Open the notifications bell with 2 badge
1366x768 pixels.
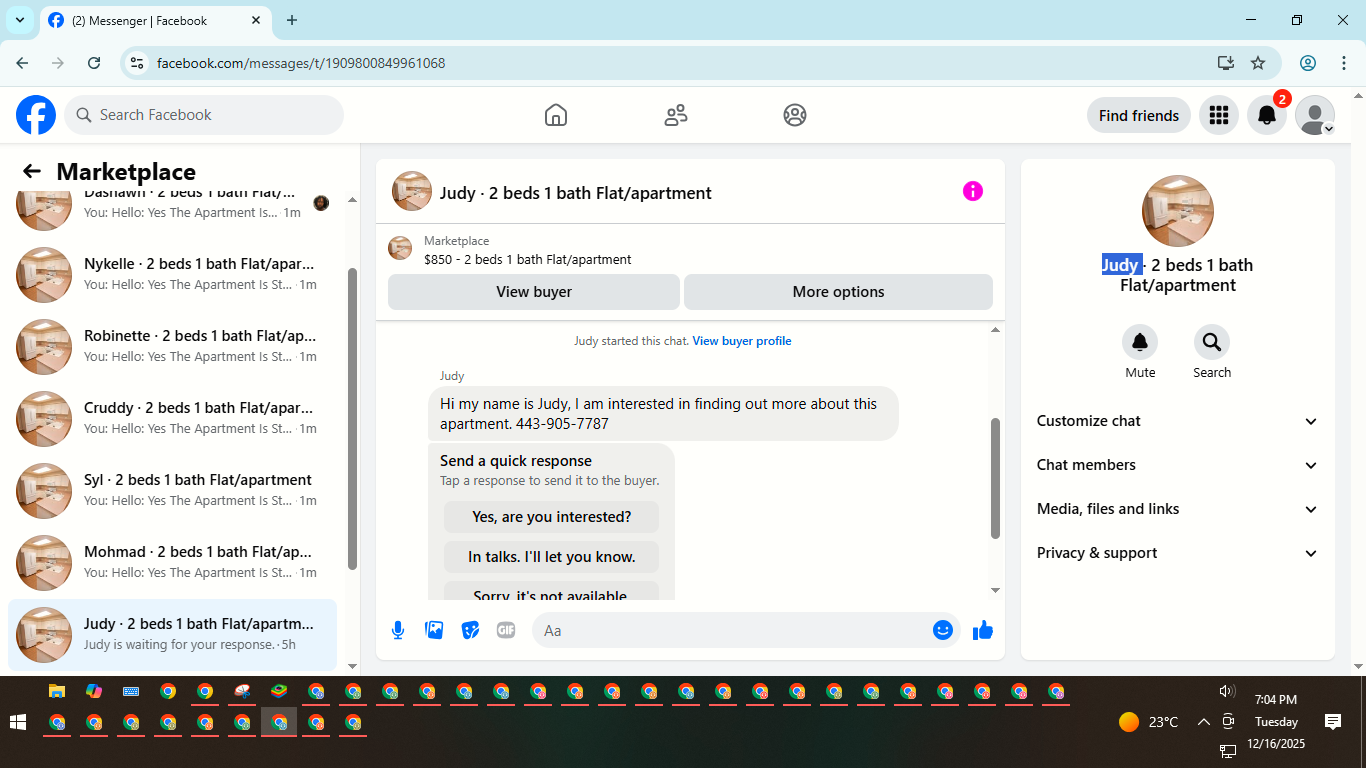1267,115
